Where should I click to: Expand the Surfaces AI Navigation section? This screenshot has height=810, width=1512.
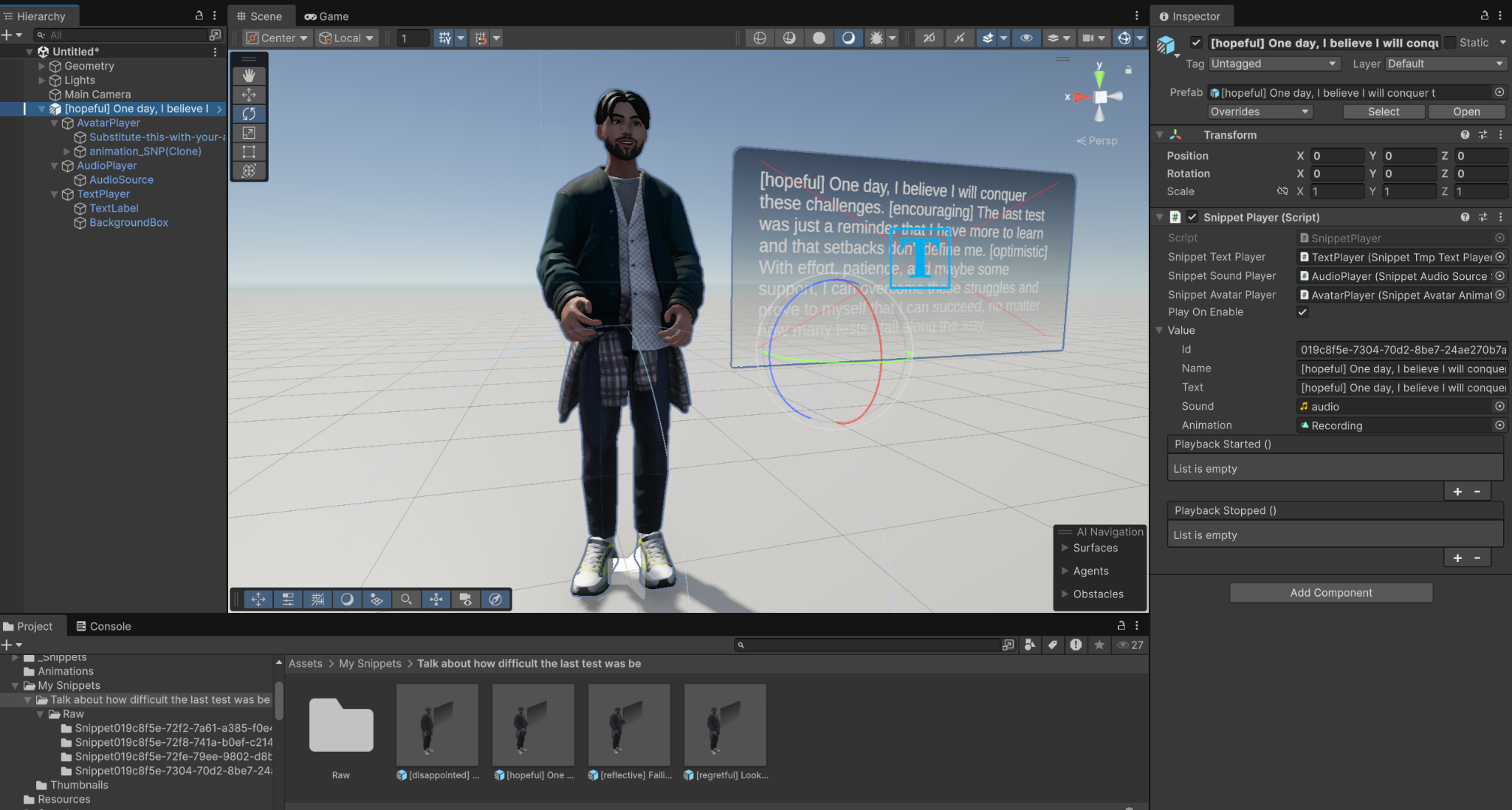click(1065, 548)
